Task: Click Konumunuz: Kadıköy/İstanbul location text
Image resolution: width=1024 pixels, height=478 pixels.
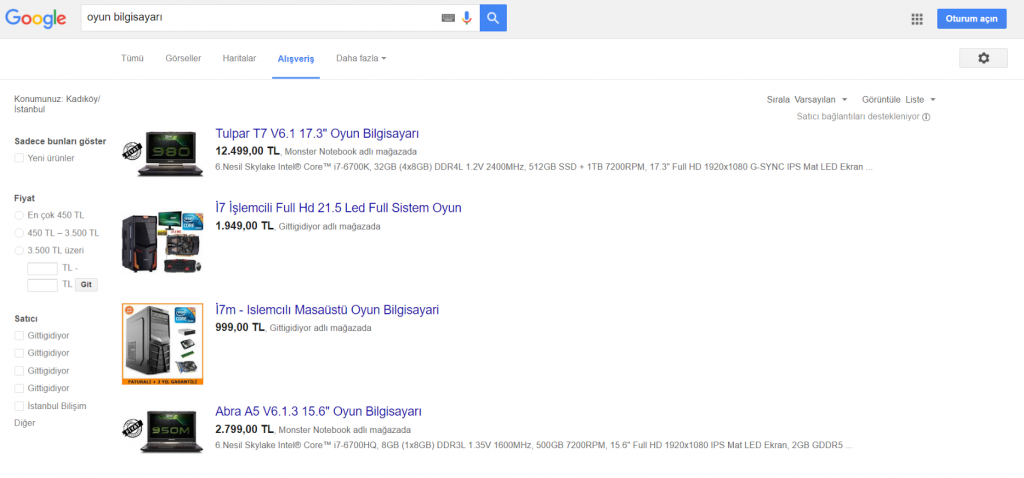Action: pyautogui.click(x=57, y=104)
